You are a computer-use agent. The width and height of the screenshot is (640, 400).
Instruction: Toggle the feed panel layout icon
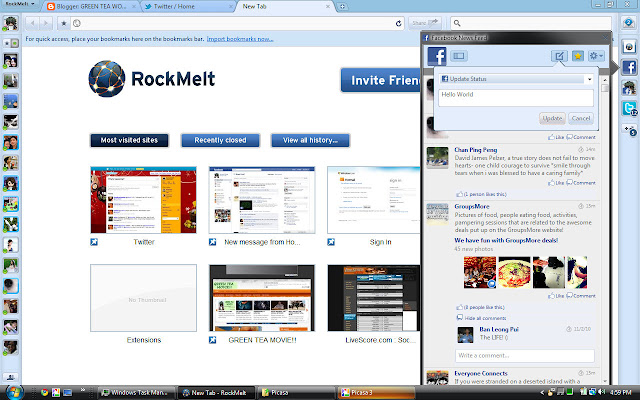[x=459, y=56]
